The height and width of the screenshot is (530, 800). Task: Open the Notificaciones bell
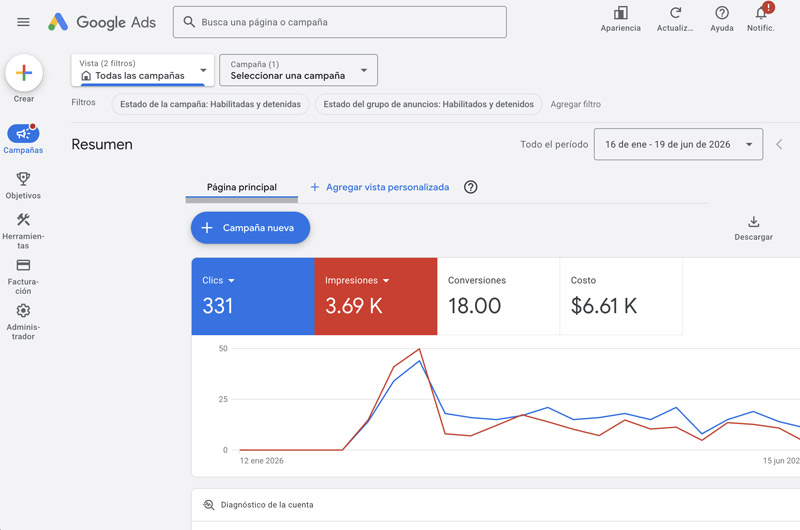761,19
